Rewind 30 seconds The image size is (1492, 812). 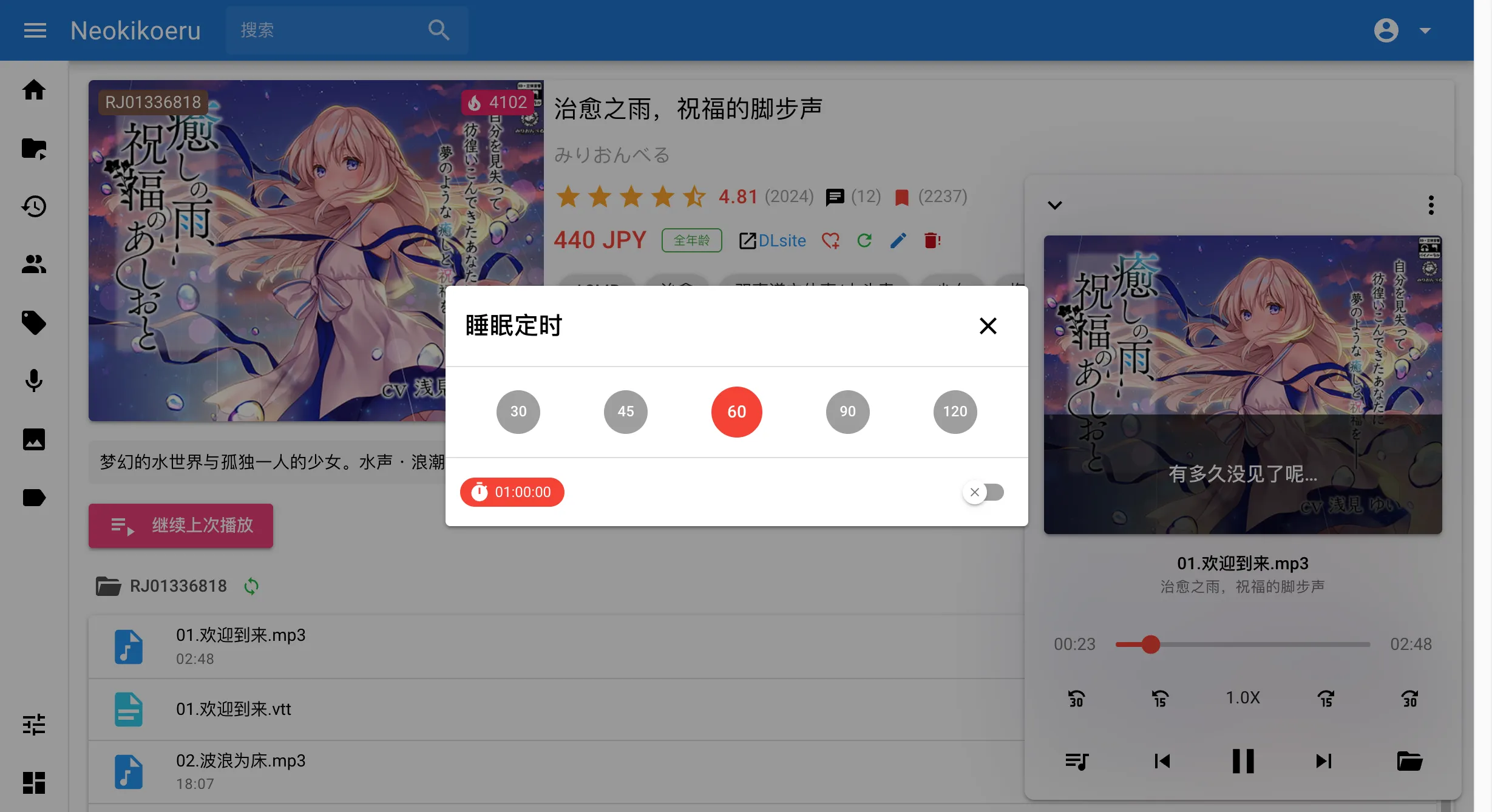[x=1077, y=698]
